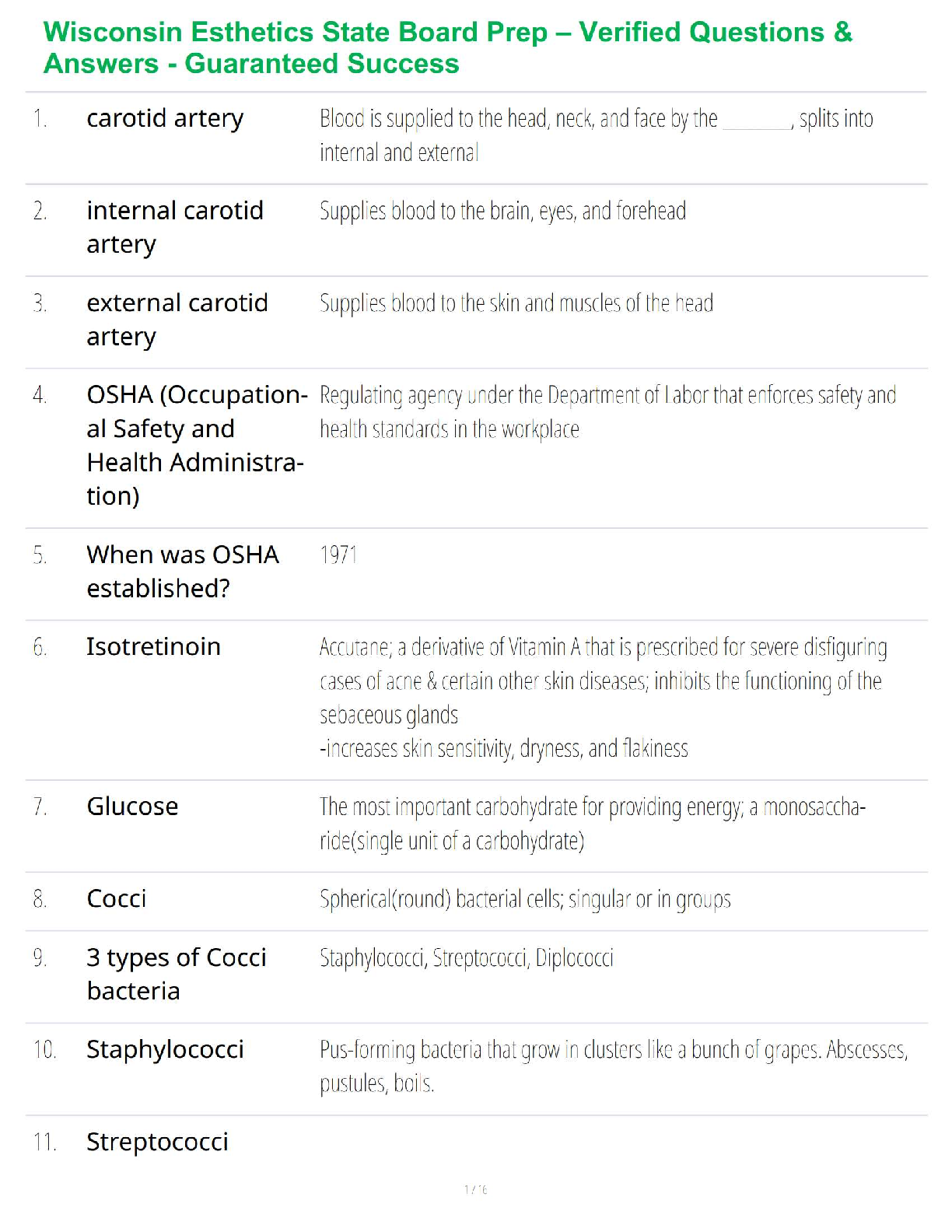Click the "internal carotid artery" term
The image size is (952, 1232).
[x=175, y=227]
